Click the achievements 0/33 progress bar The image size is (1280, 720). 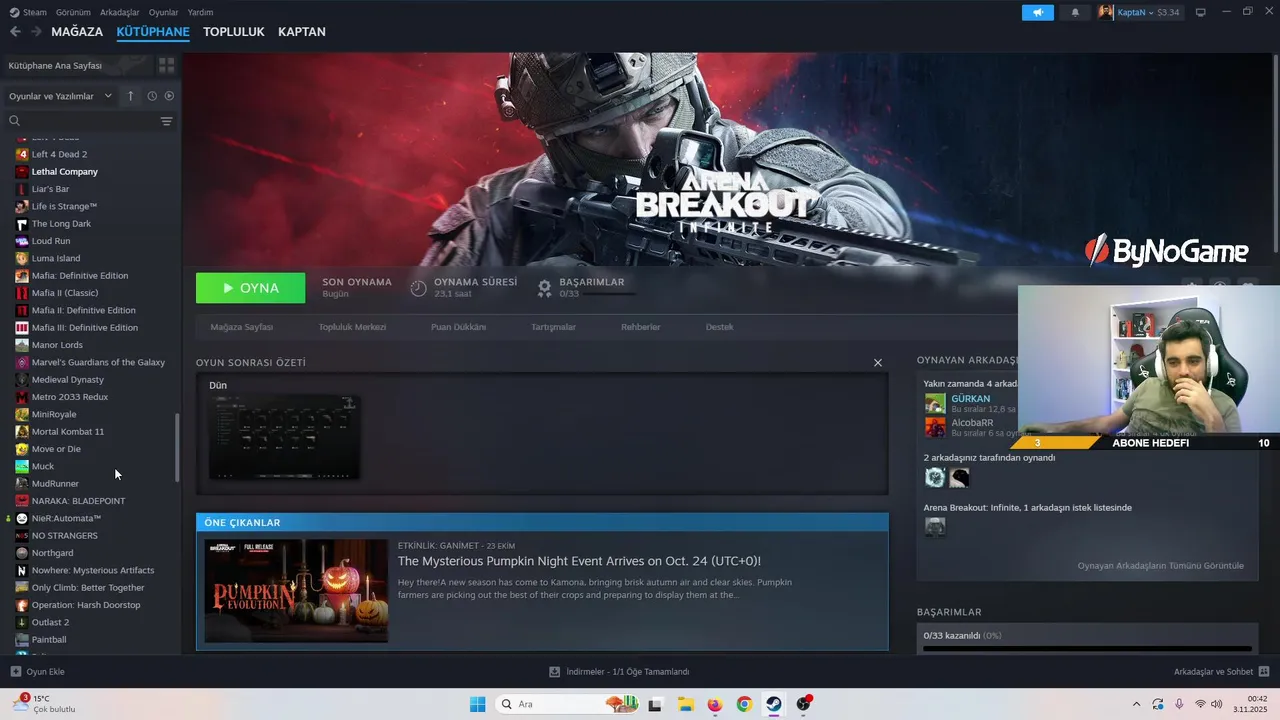click(x=1087, y=649)
